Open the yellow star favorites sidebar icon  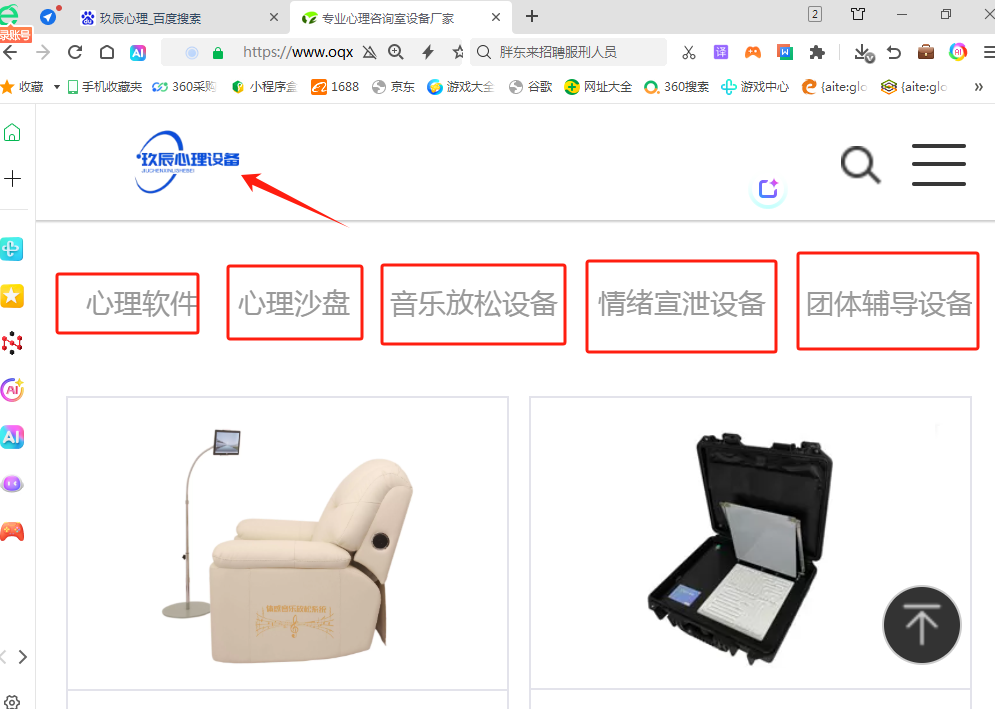pos(12,296)
